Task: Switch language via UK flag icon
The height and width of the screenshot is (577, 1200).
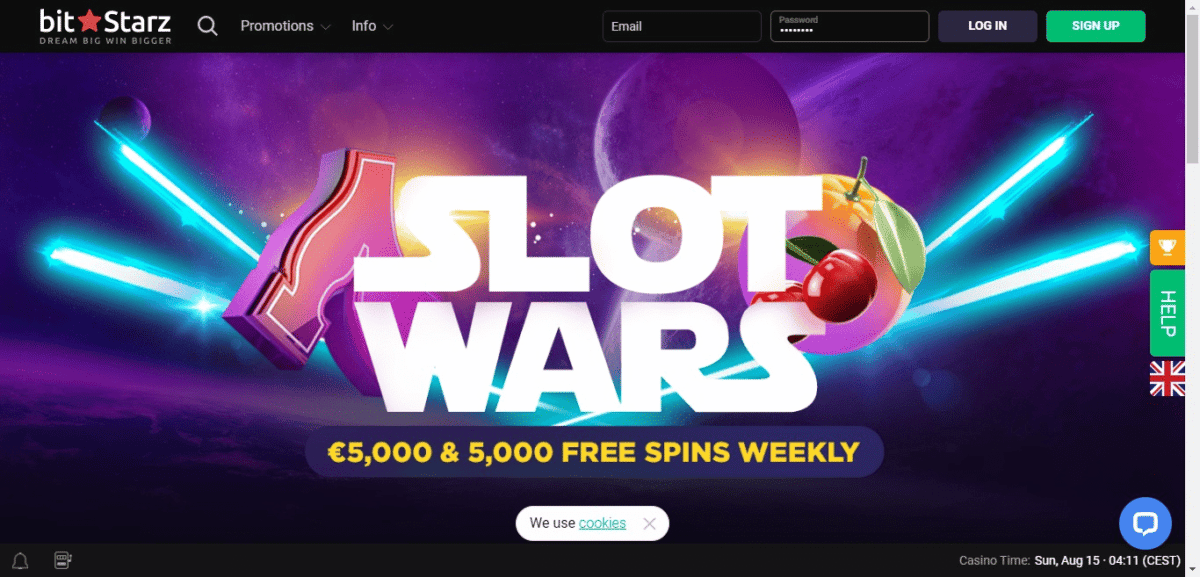Action: [1167, 379]
